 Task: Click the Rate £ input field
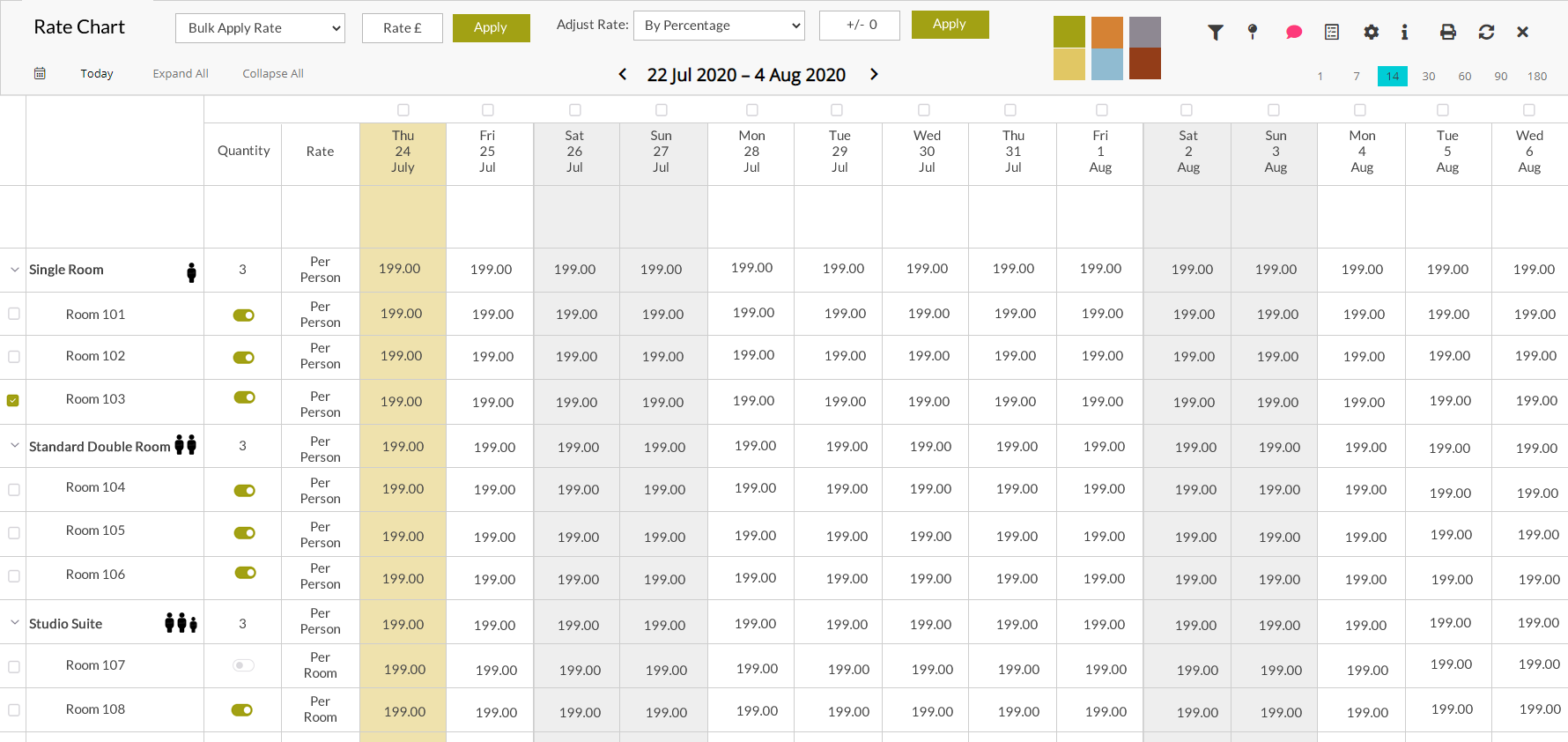[402, 28]
